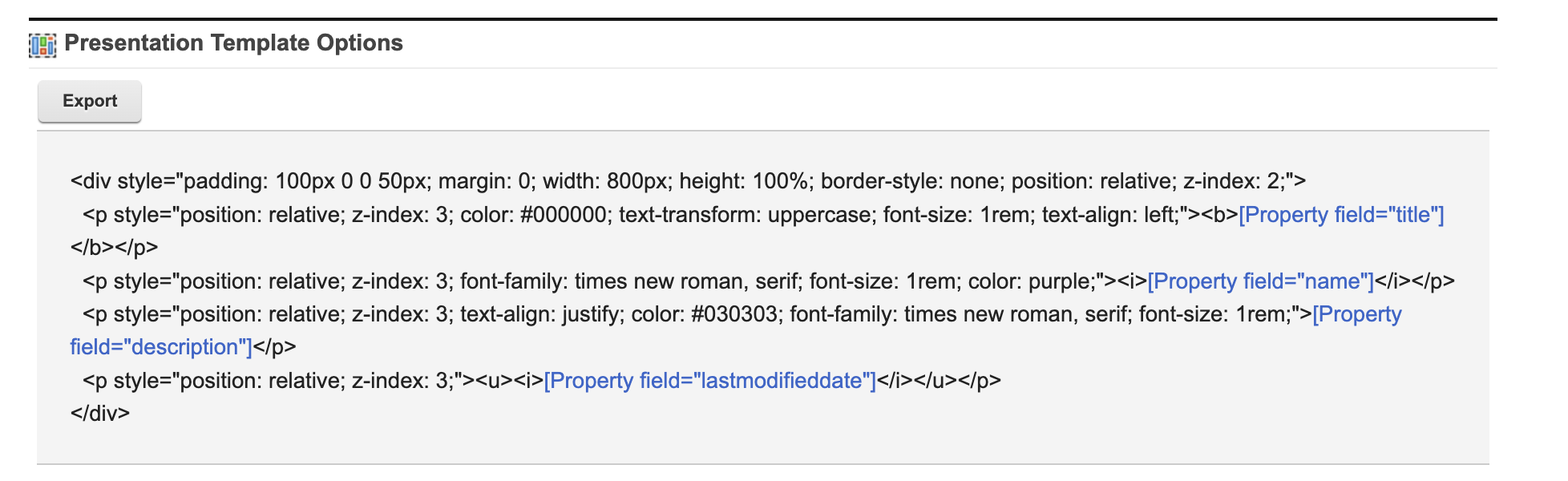Click the Presentation Template Options icon
The image size is (1568, 481).
[42, 45]
